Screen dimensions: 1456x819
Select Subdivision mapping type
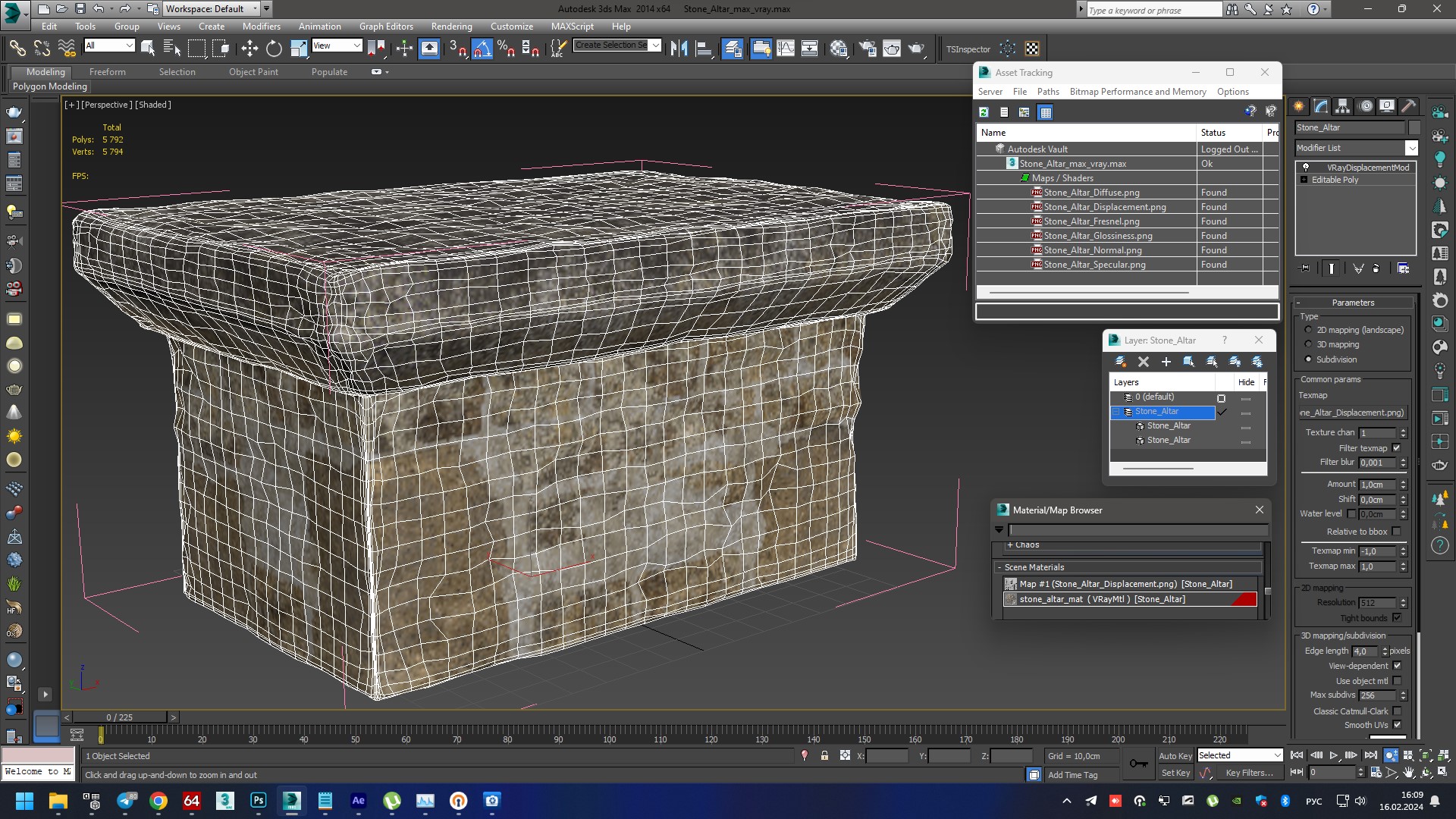[1308, 359]
